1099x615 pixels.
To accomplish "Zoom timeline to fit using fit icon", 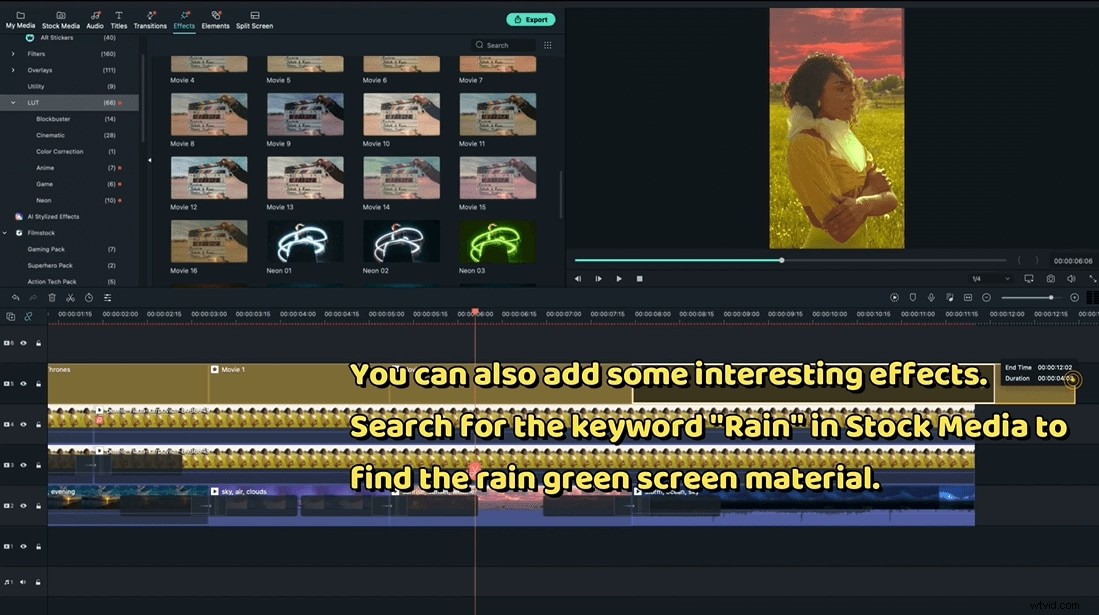I will pyautogui.click(x=1074, y=297).
